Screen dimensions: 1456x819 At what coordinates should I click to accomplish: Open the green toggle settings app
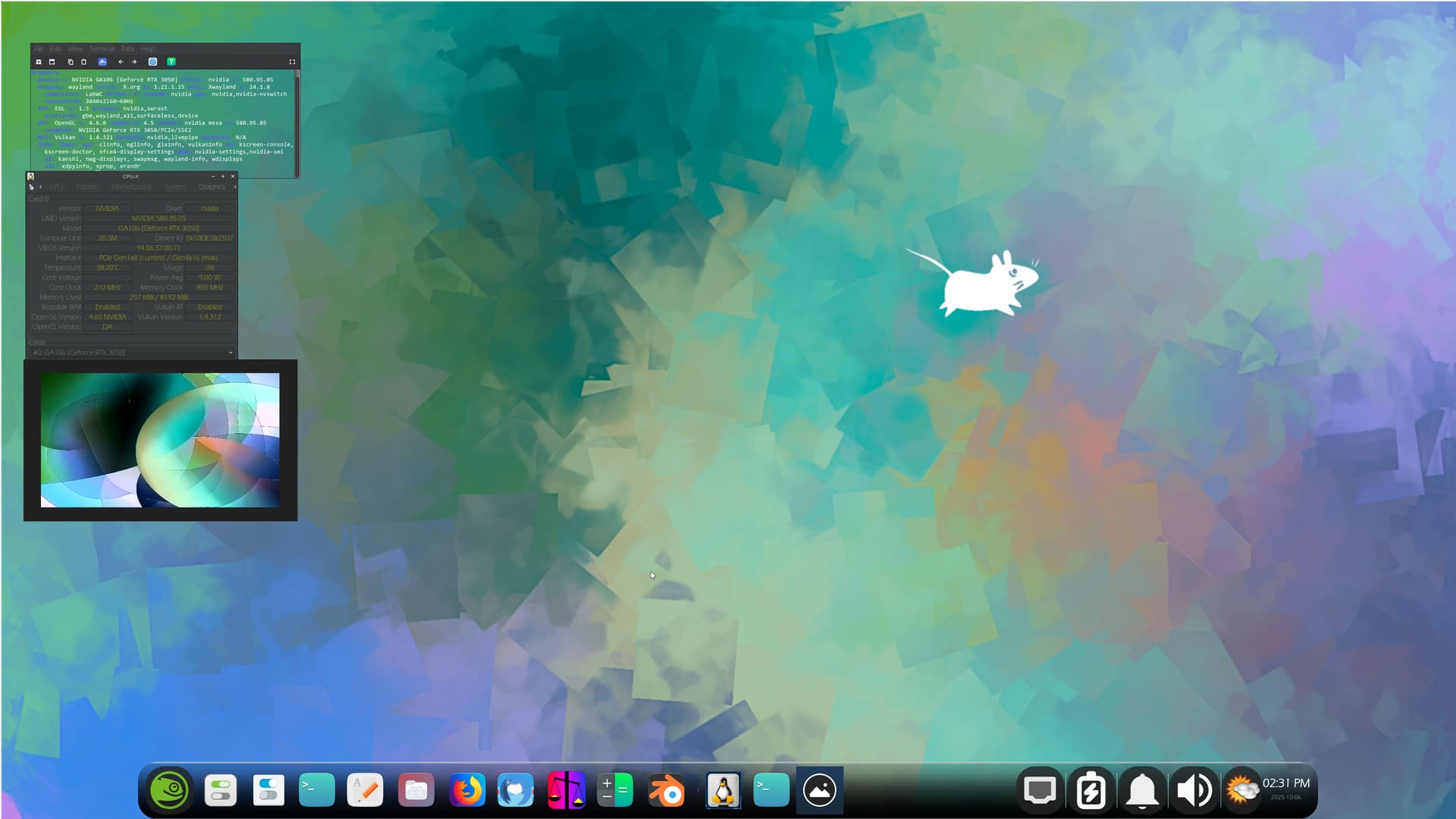[221, 790]
